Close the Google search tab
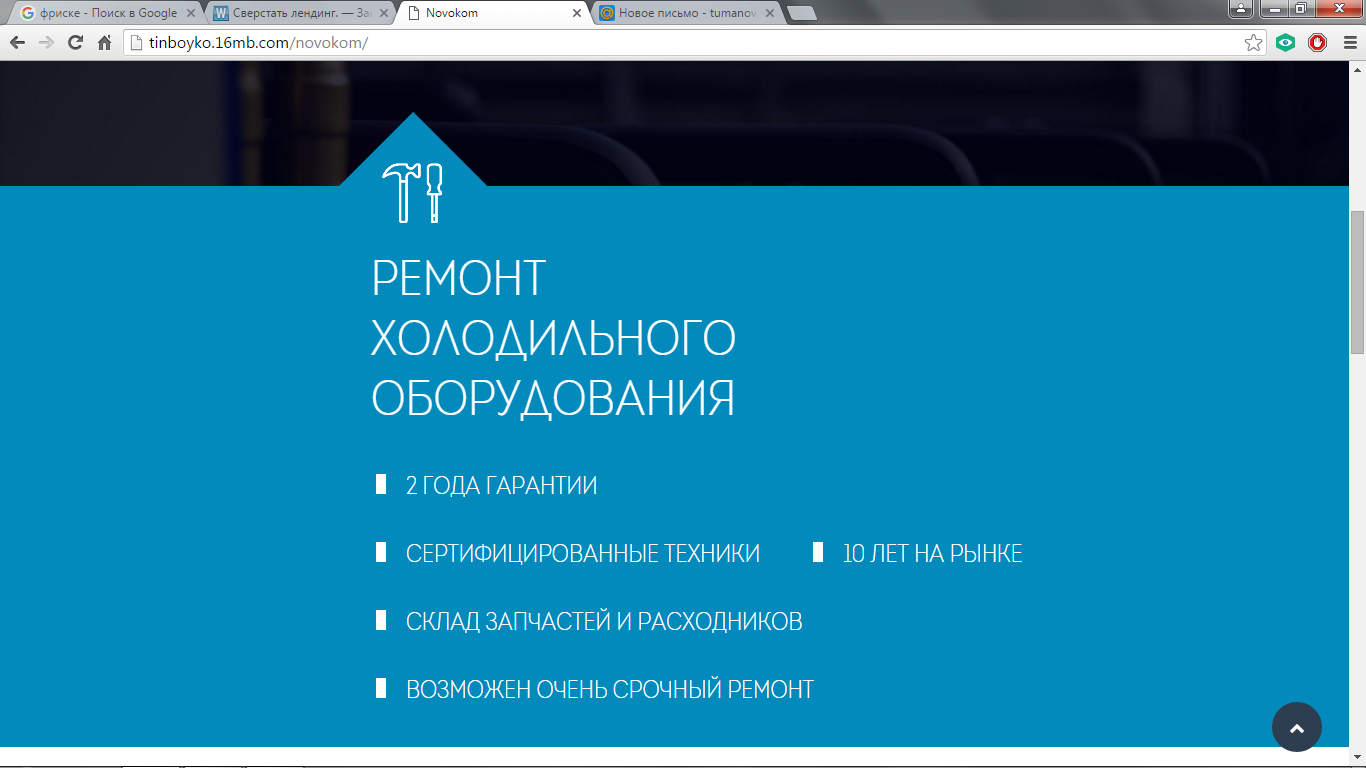 (x=189, y=14)
